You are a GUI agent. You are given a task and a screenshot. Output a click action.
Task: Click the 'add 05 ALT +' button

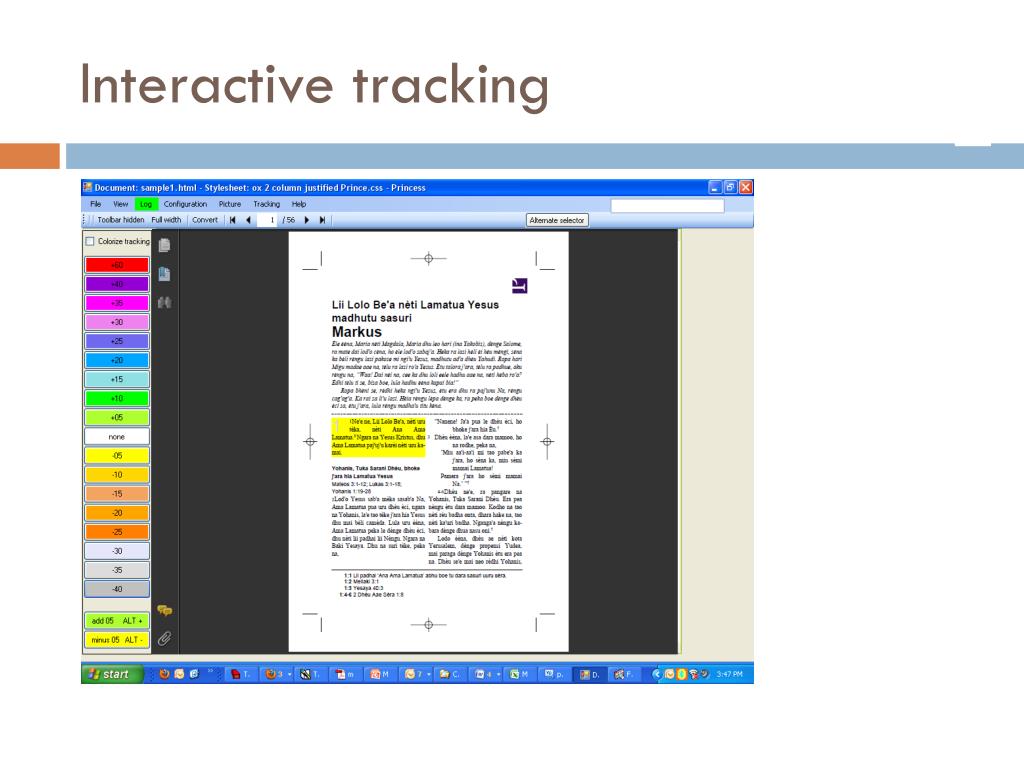117,620
